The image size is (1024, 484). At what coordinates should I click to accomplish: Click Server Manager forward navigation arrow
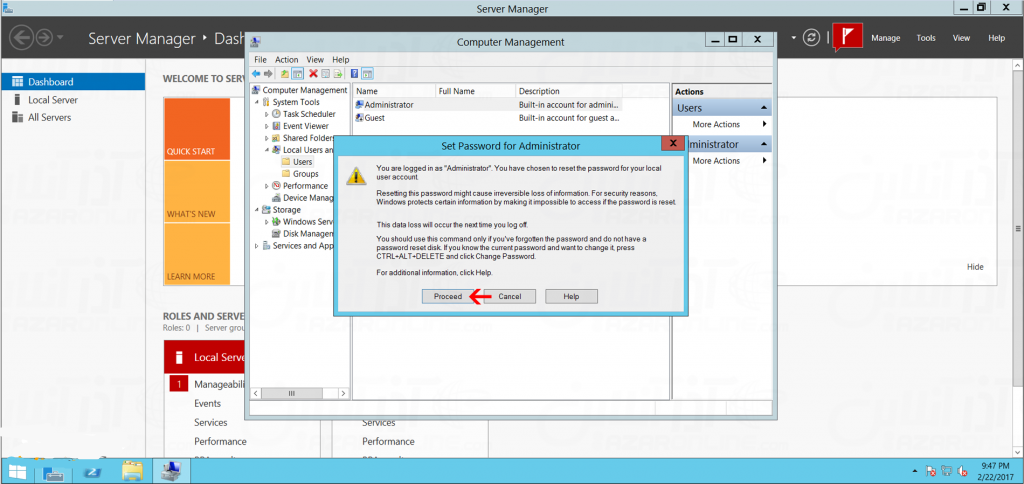(44, 37)
